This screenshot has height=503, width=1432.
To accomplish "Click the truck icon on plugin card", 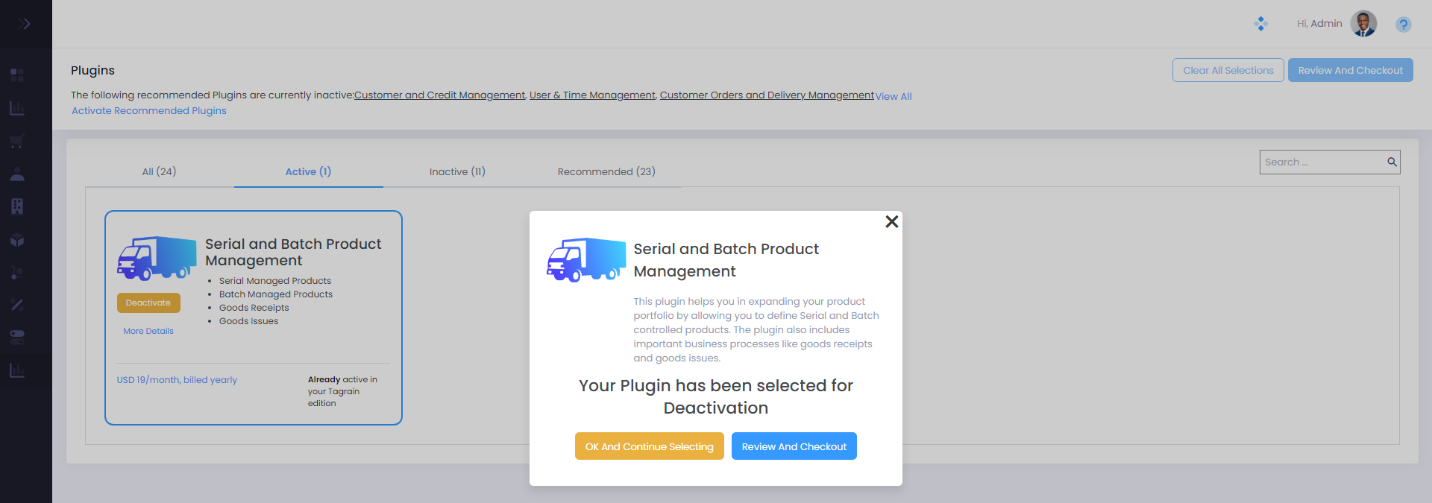I will pyautogui.click(x=157, y=258).
